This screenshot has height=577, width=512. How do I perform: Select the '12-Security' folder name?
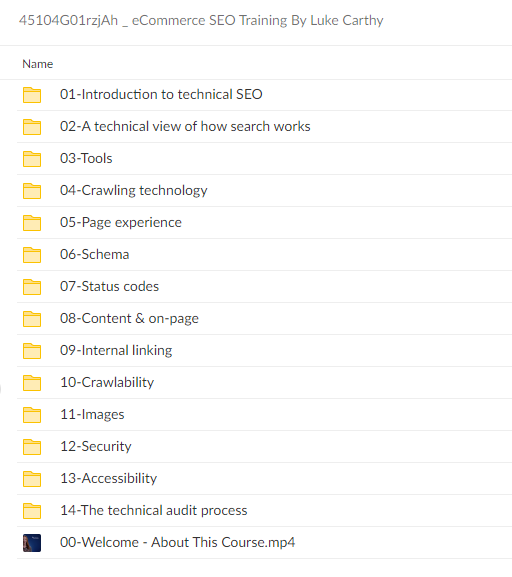pyautogui.click(x=96, y=447)
